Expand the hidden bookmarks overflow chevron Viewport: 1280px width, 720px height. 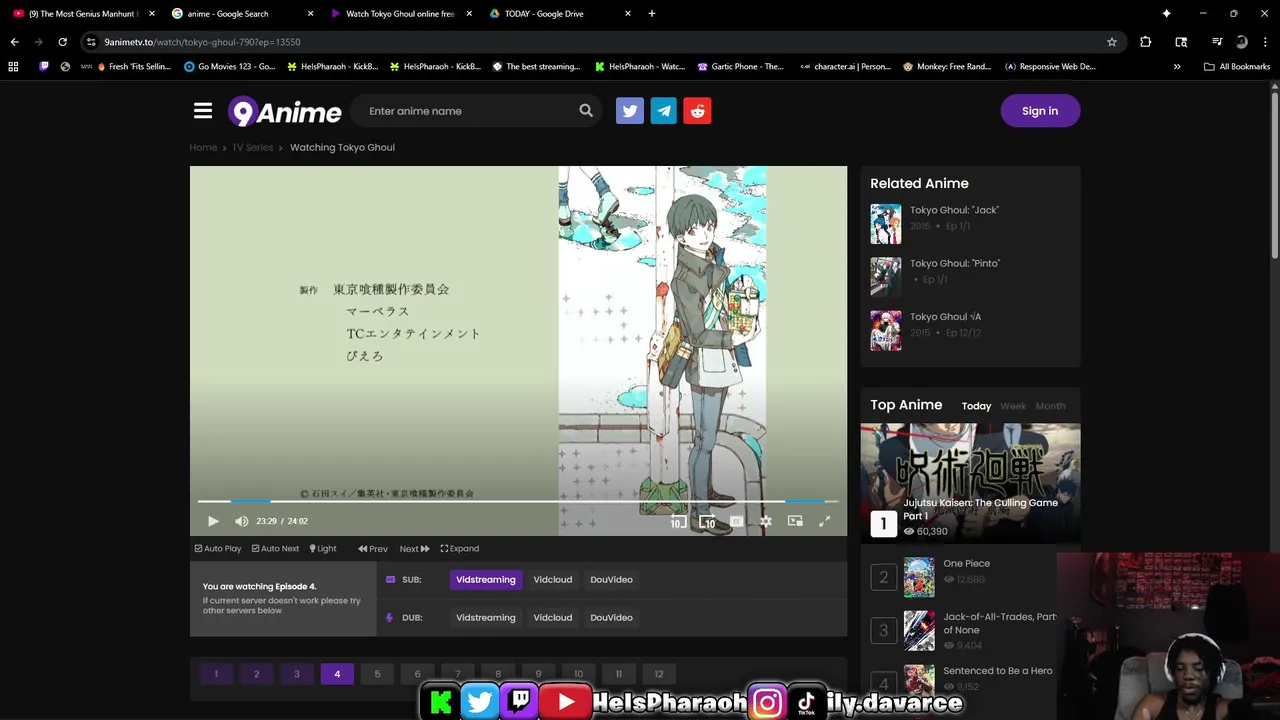(1177, 67)
